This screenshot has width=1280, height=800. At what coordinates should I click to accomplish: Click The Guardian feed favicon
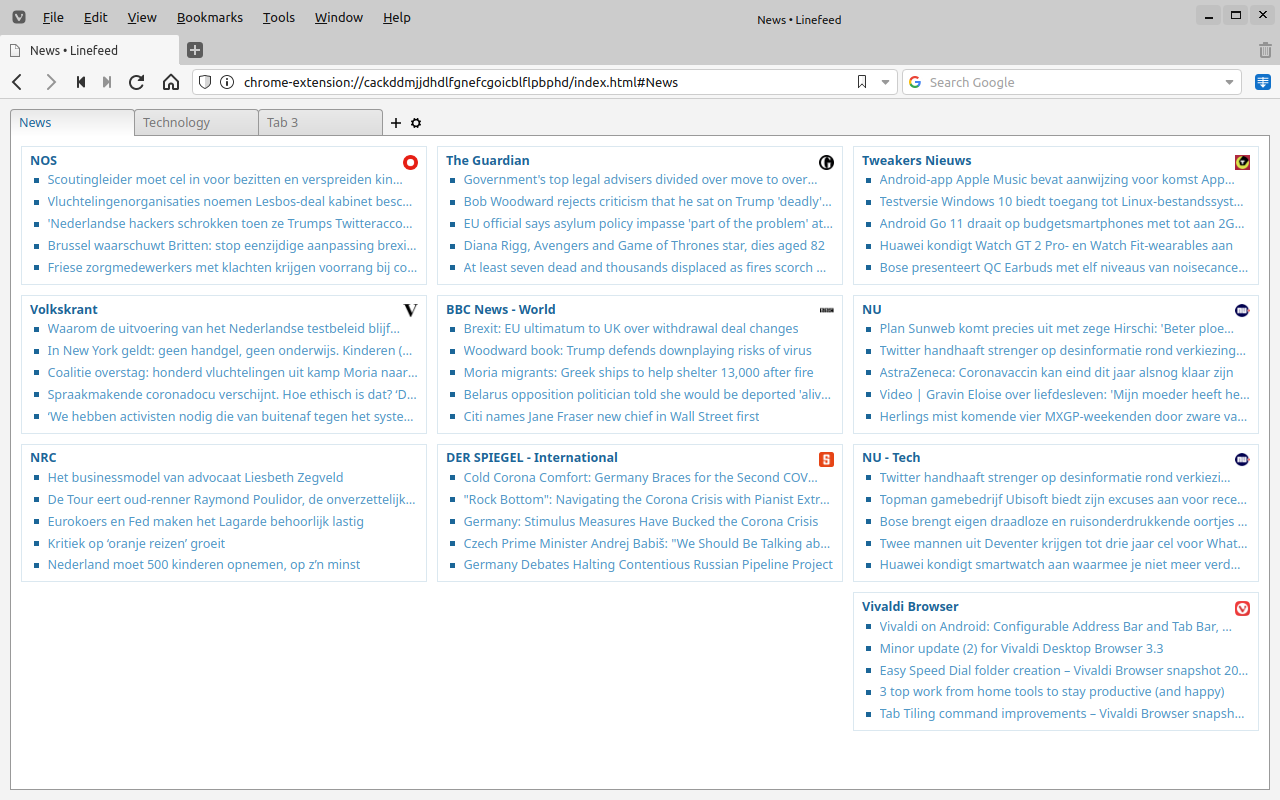[x=826, y=162]
